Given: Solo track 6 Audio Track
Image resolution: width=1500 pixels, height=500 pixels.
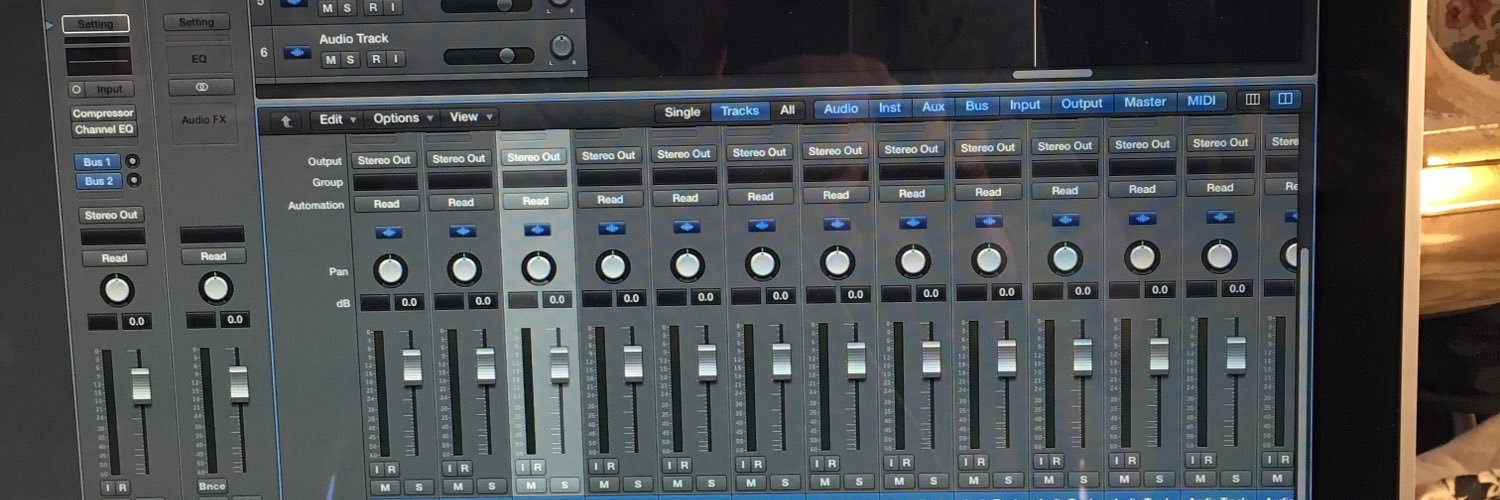Looking at the screenshot, I should [349, 59].
